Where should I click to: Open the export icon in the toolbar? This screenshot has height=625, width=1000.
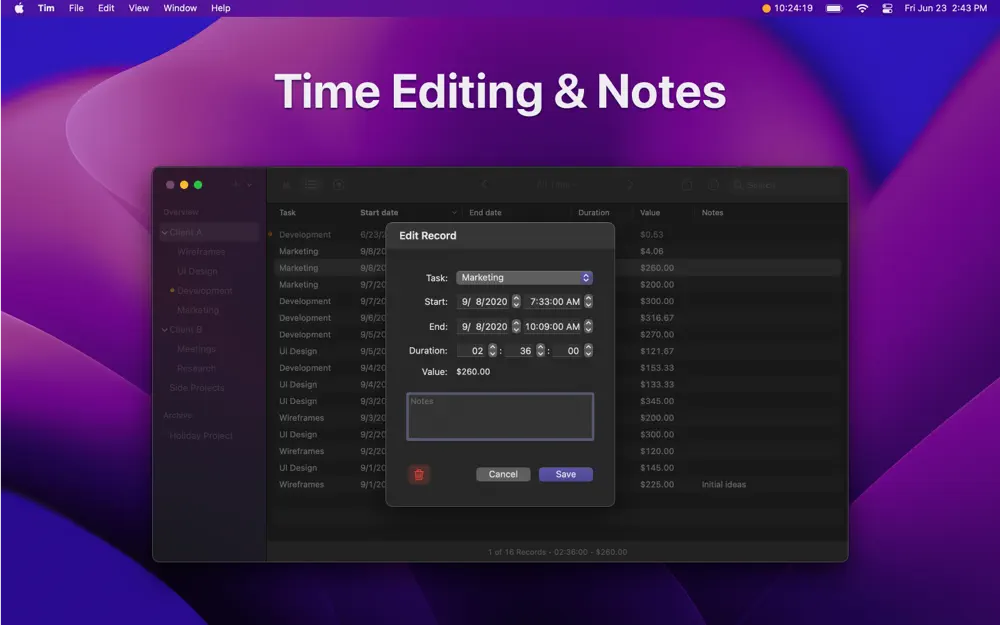coord(688,184)
